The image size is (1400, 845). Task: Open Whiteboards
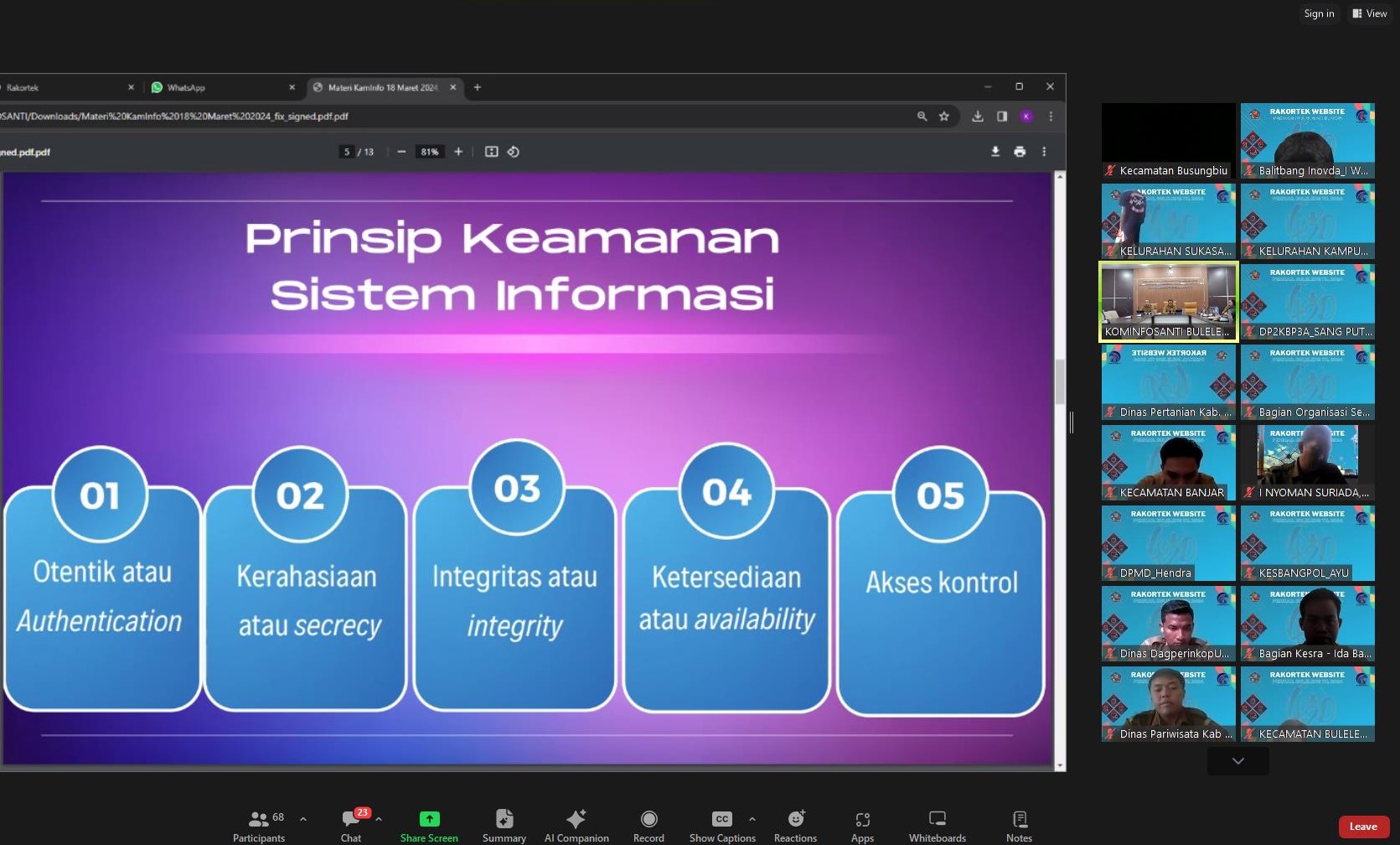[x=938, y=826]
